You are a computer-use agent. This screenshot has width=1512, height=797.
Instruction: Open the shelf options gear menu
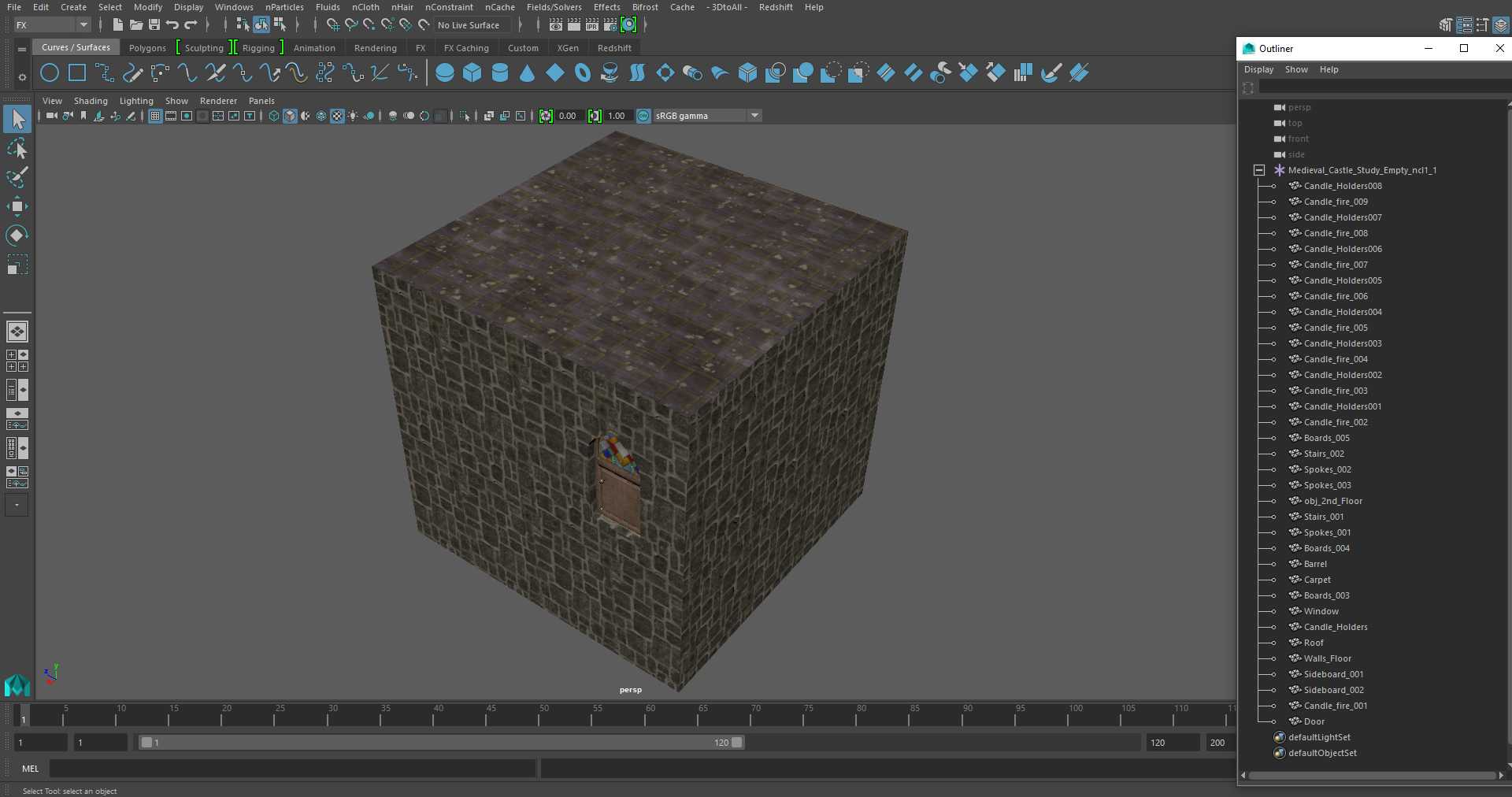pos(22,77)
